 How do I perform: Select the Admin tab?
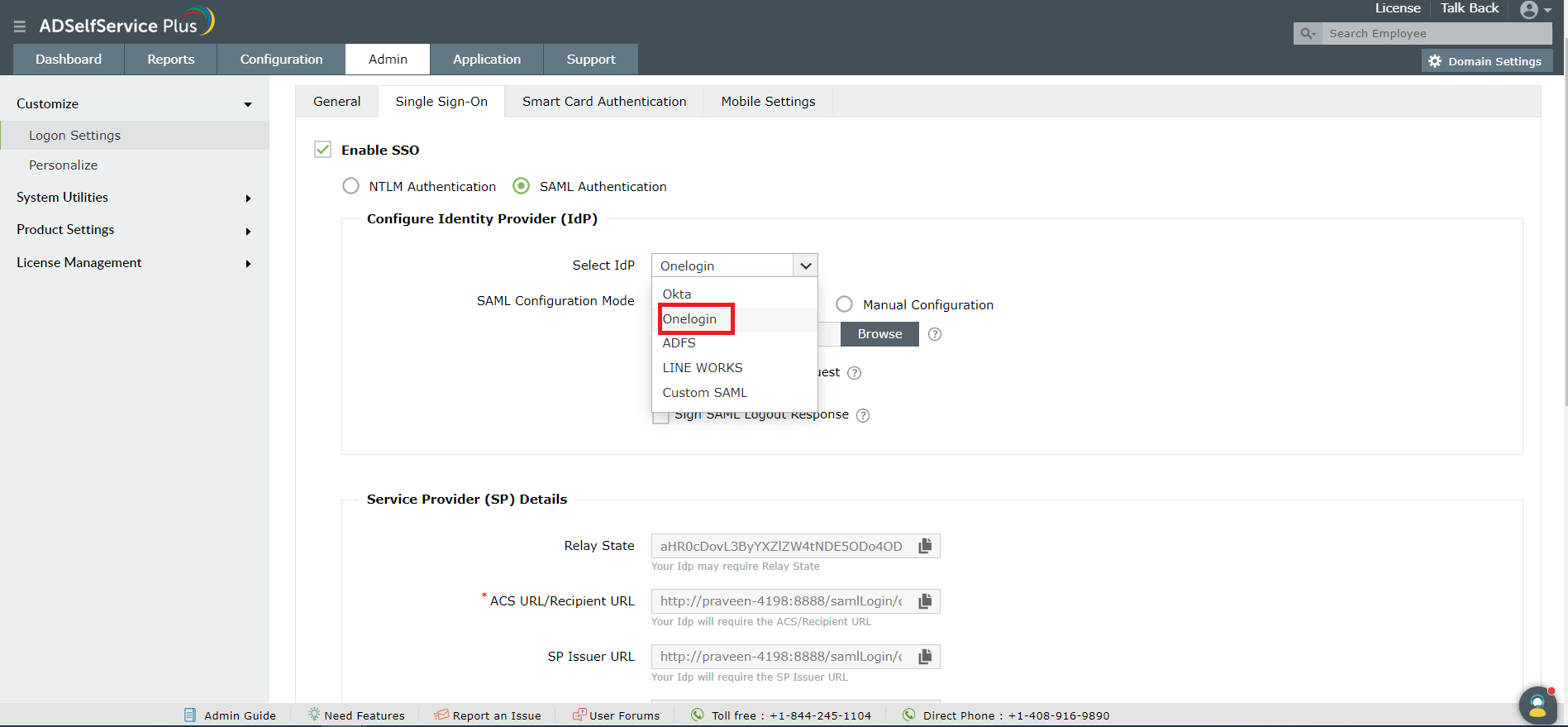[x=388, y=60]
